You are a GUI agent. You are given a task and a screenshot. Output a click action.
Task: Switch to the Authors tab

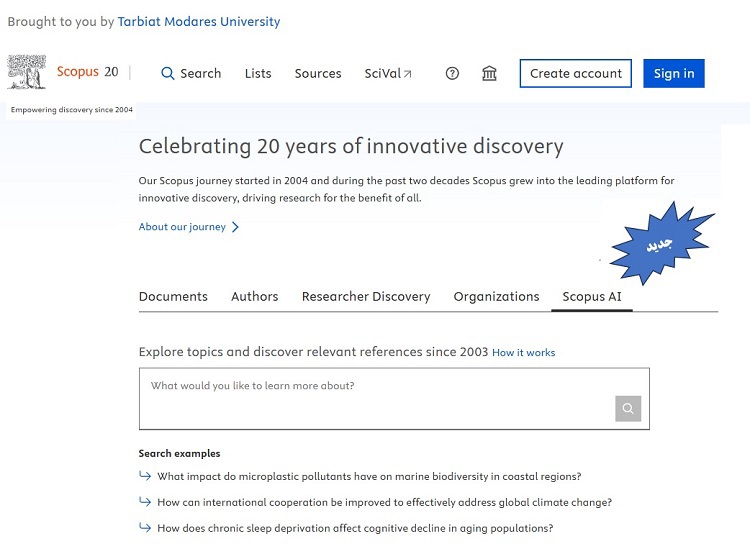click(x=254, y=296)
